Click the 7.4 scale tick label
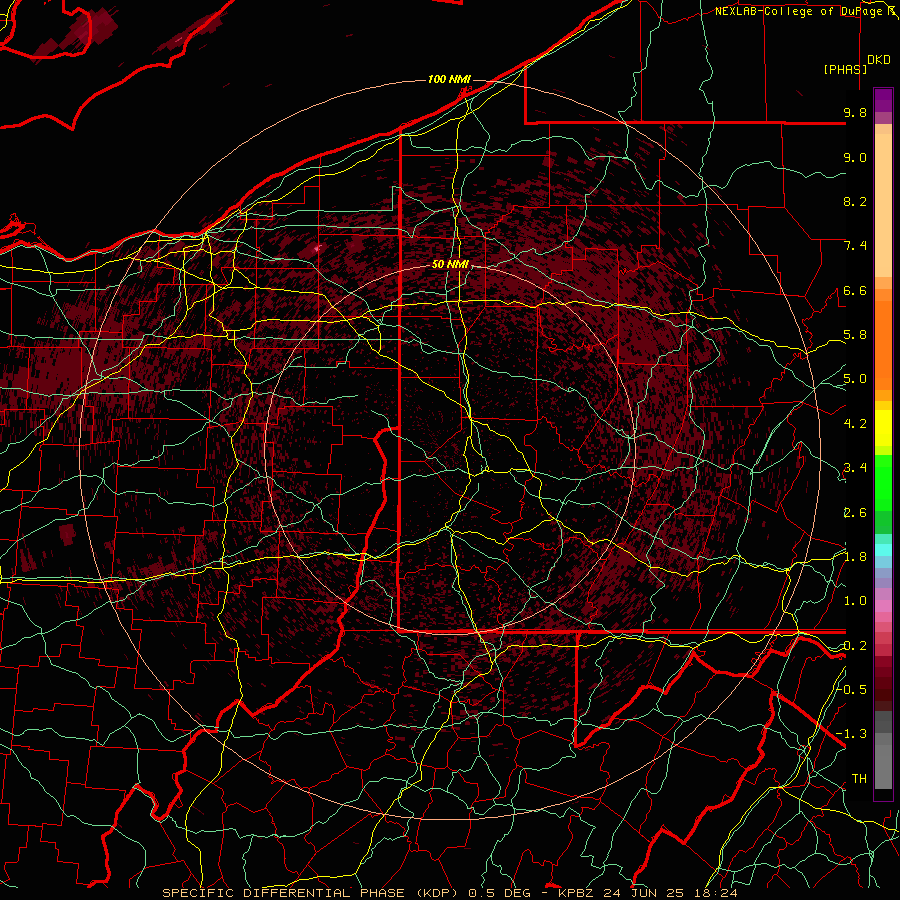Image resolution: width=900 pixels, height=900 pixels. [855, 246]
